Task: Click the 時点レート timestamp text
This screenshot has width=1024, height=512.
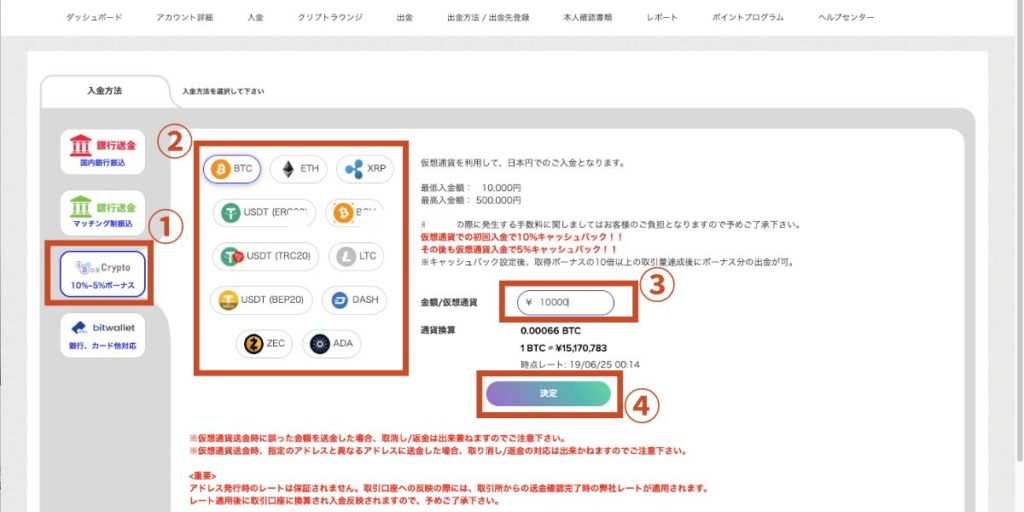Action: [x=580, y=364]
